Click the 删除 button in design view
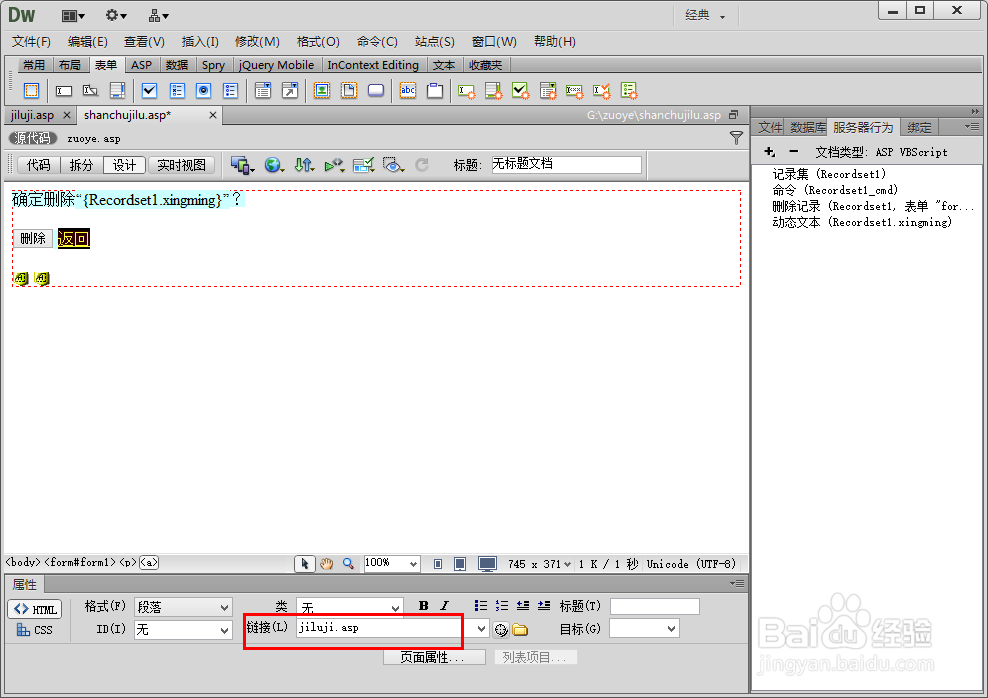988x698 pixels. (33, 238)
